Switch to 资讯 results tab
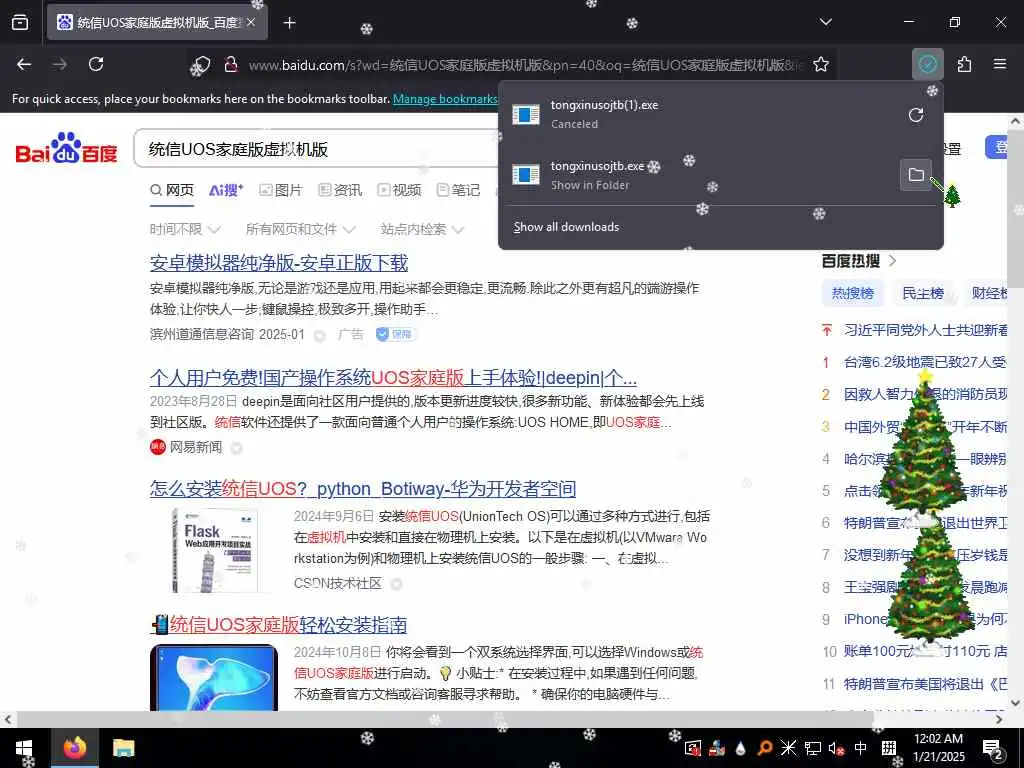The image size is (1024, 768). pyautogui.click(x=340, y=190)
